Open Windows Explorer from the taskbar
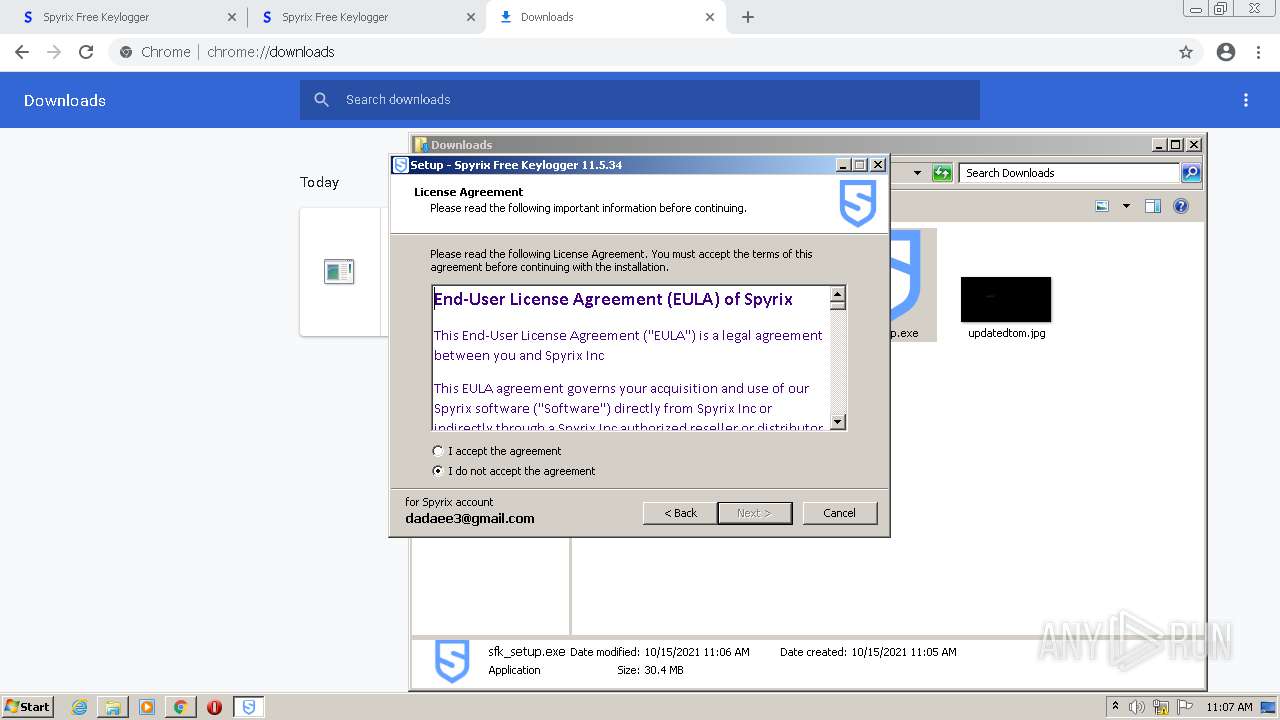 tap(113, 707)
